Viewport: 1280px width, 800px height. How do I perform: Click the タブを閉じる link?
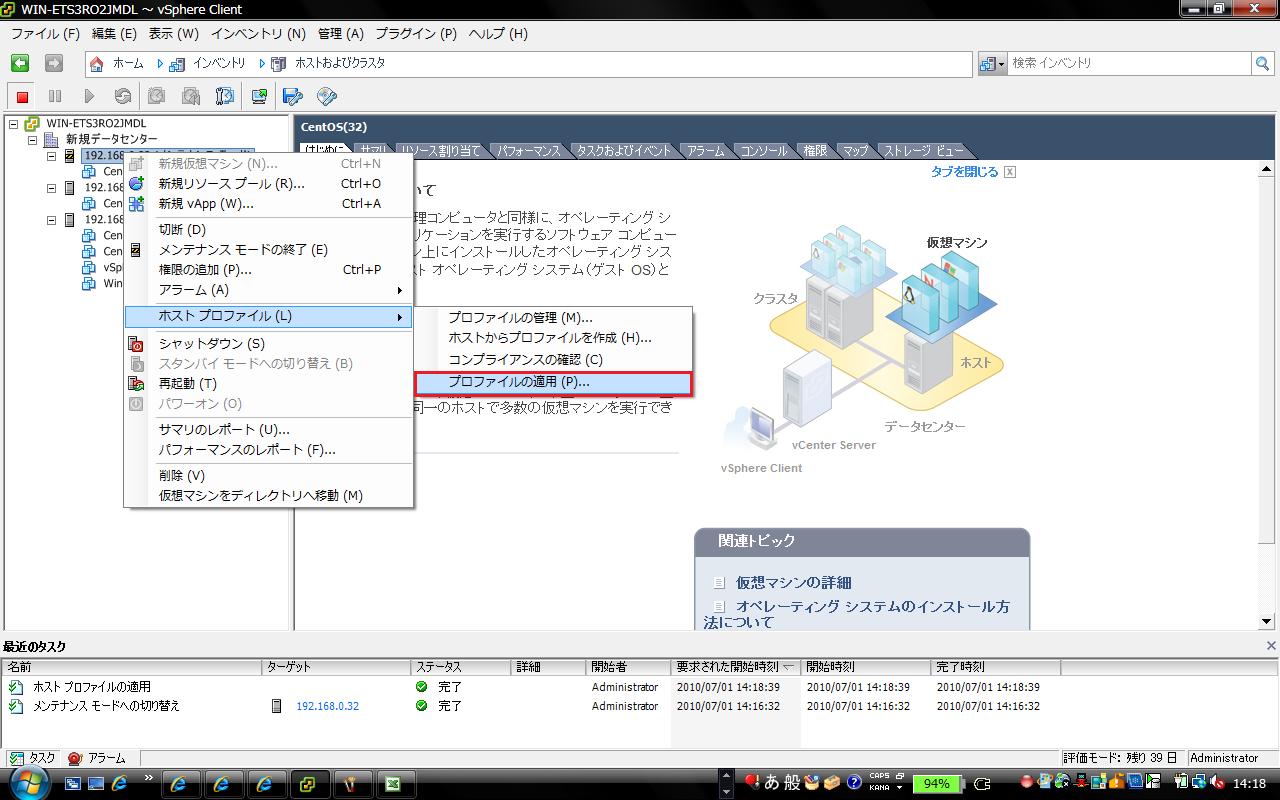tap(964, 172)
